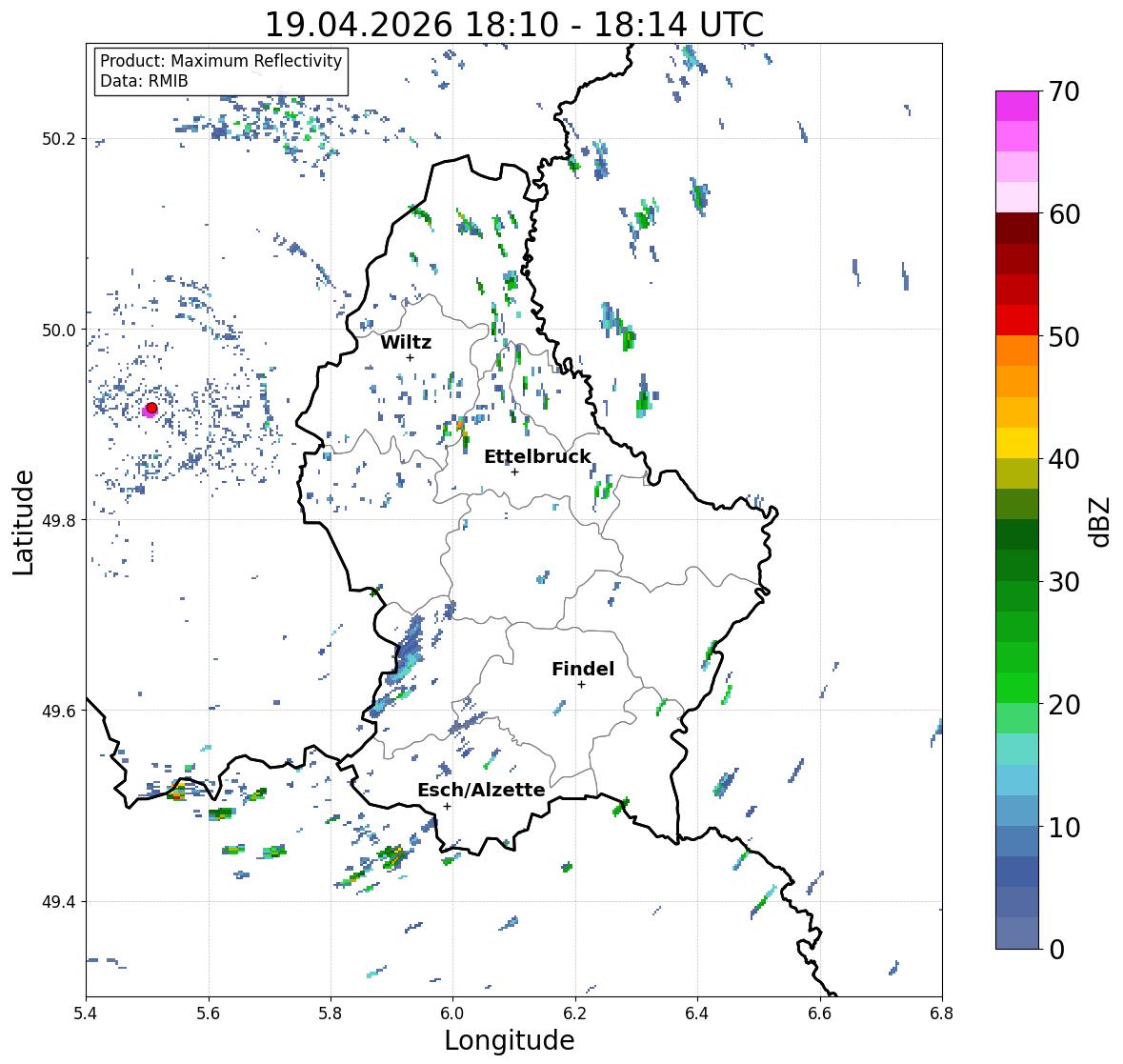Click the red radar location dot
Viewport: 1123px width, 1064px height.
tap(151, 408)
